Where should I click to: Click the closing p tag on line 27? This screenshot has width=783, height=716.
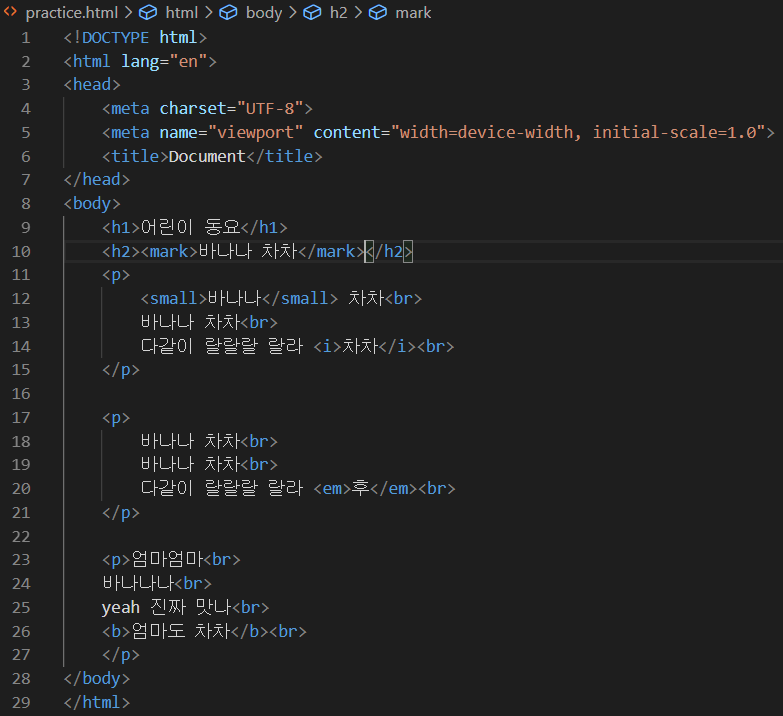(121, 655)
